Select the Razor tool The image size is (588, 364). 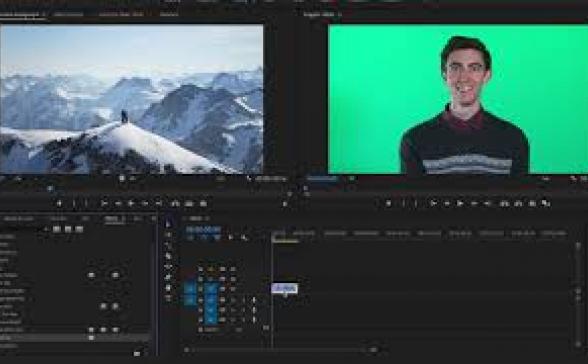[x=168, y=256]
